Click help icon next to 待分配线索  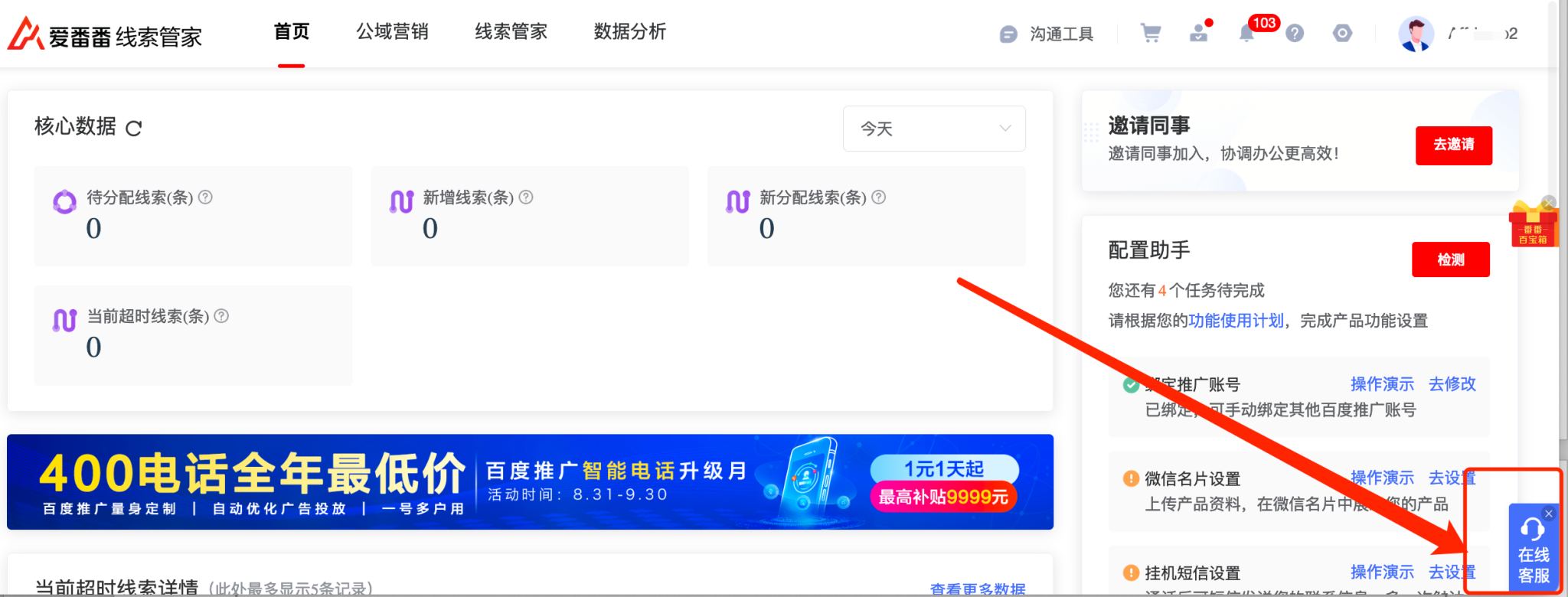[205, 197]
